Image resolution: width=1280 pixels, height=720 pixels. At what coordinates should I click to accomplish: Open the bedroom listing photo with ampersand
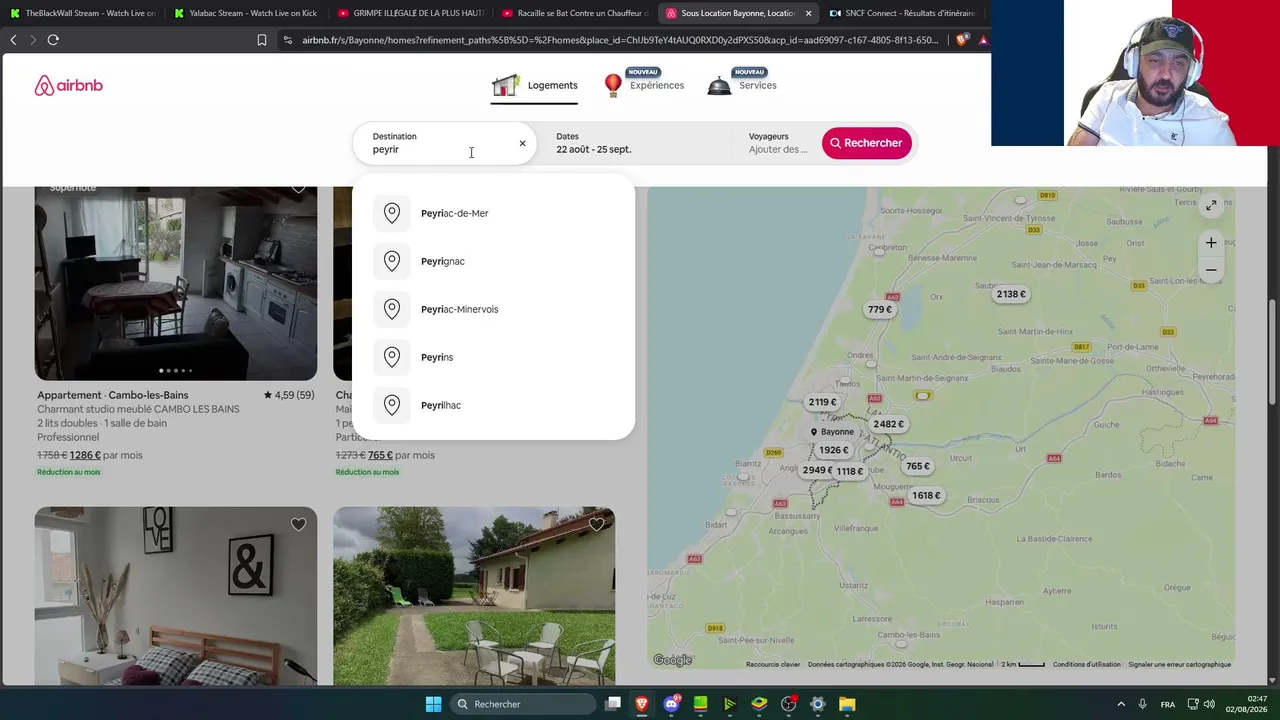[176, 596]
